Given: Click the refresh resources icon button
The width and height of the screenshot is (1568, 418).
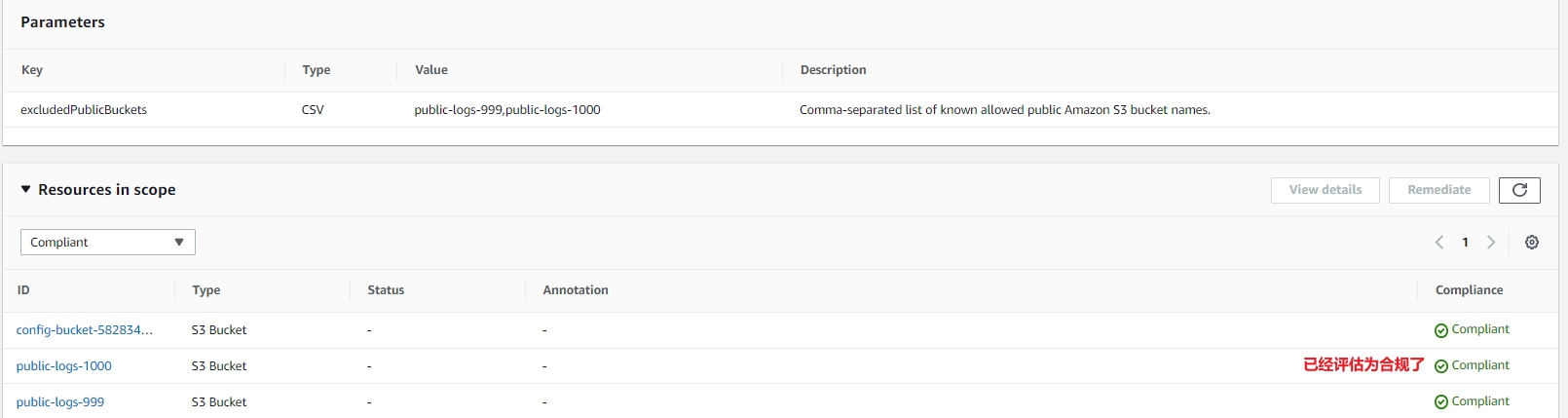Looking at the screenshot, I should click(x=1518, y=190).
